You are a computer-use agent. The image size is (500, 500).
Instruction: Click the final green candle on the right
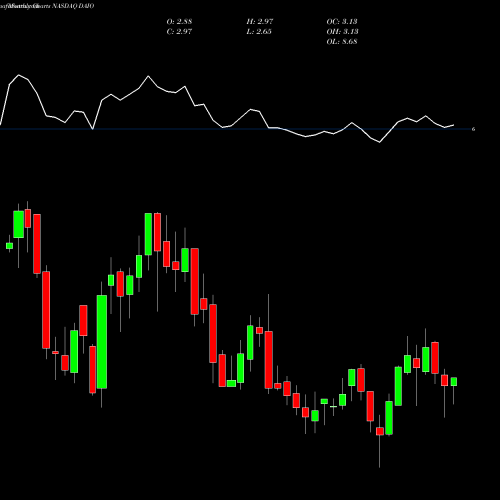[454, 382]
